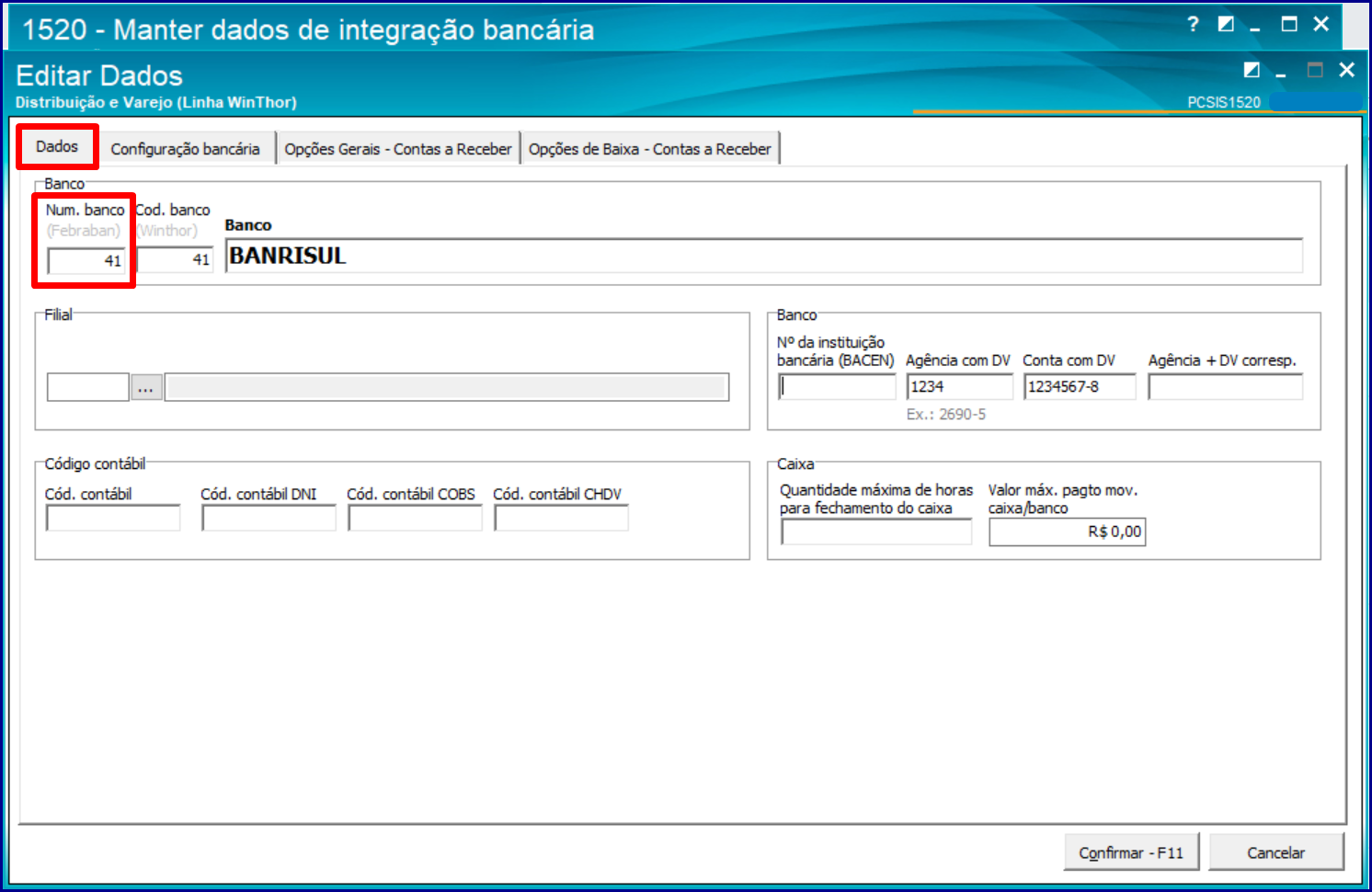Click the Filial code input field
Image resolution: width=1372 pixels, height=892 pixels.
pyautogui.click(x=87, y=387)
